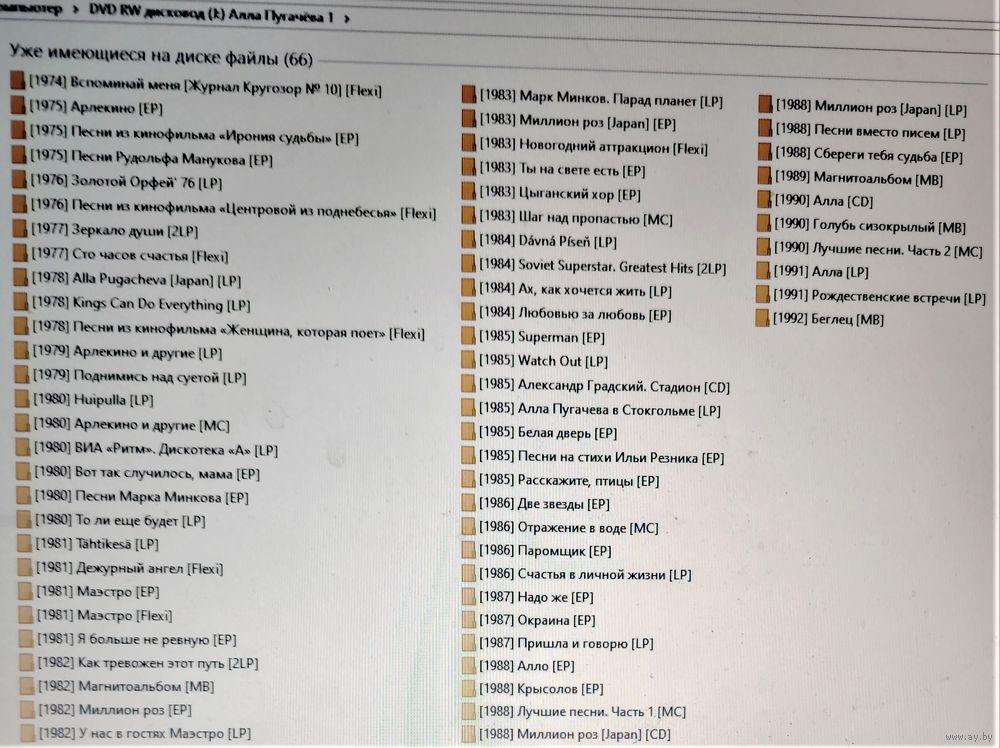Click folder icon of [1982] Как тревожен этот путь
This screenshot has width=1000, height=748.
click(x=26, y=662)
